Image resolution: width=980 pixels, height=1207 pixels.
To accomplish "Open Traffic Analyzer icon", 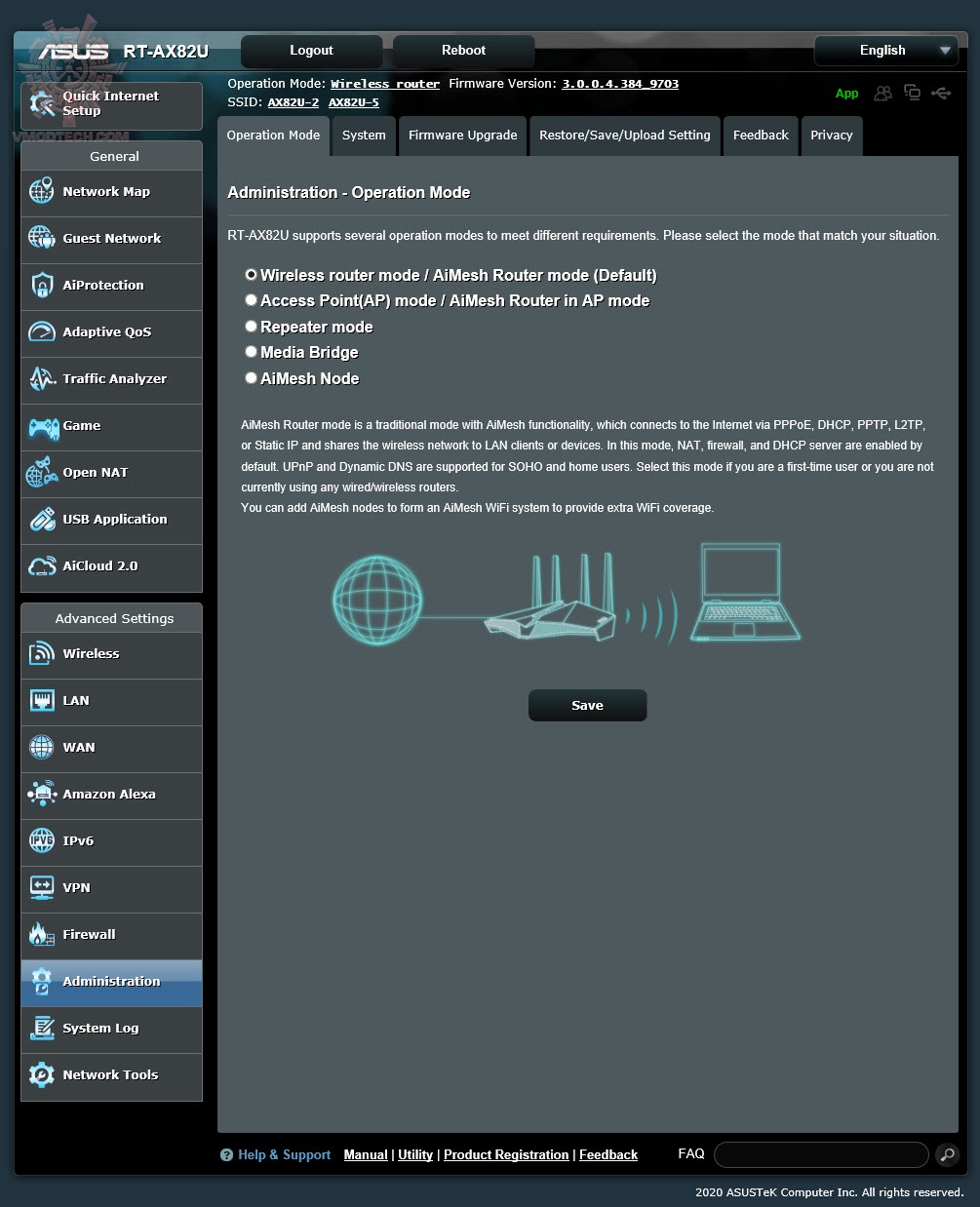I will tap(42, 378).
